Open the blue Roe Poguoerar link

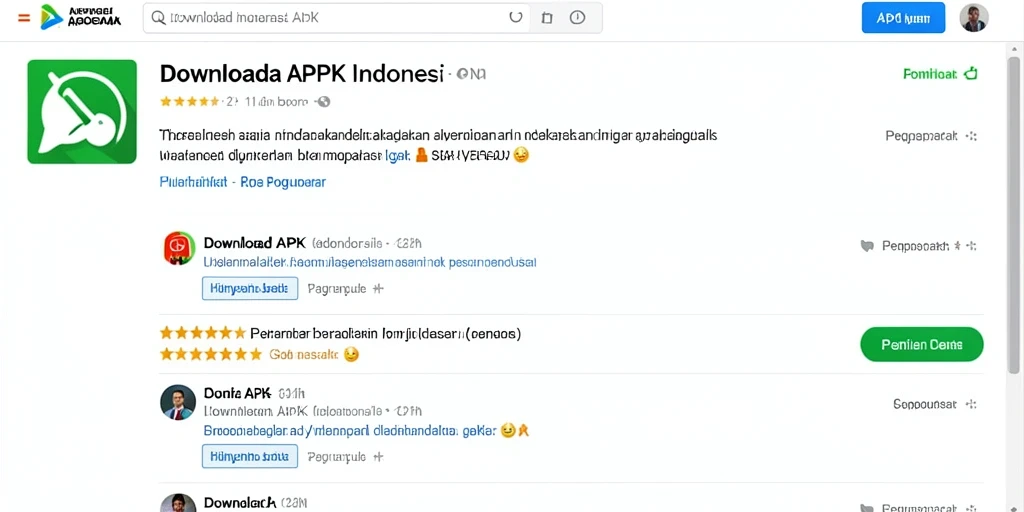[283, 182]
